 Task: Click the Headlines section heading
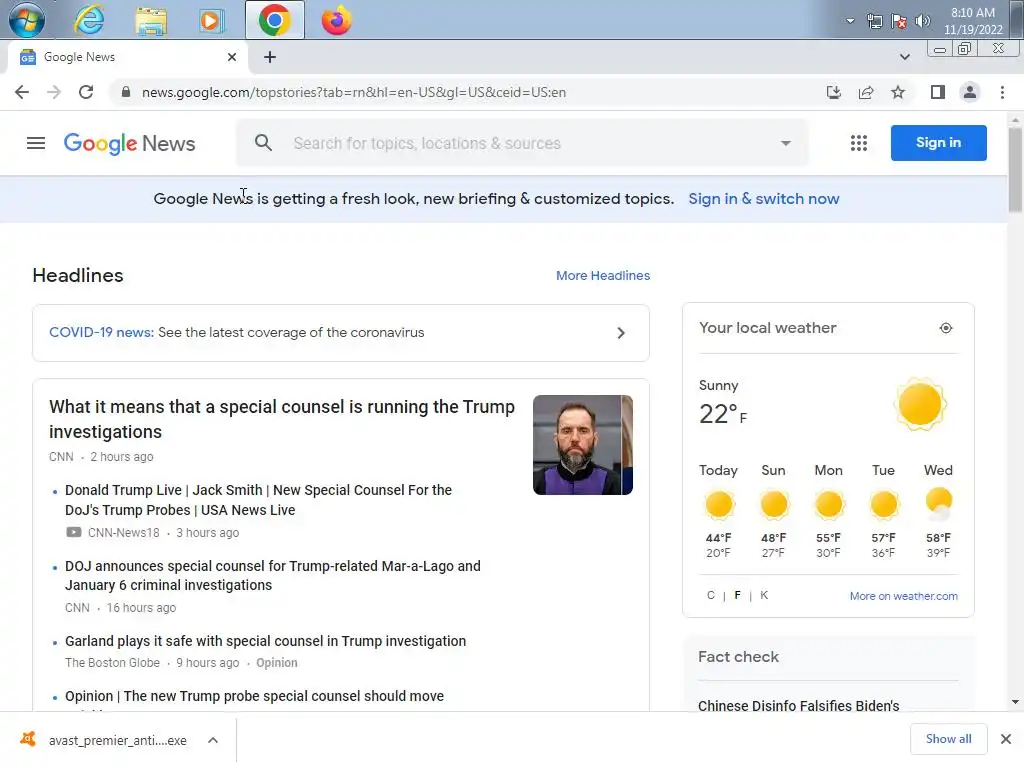click(x=78, y=276)
